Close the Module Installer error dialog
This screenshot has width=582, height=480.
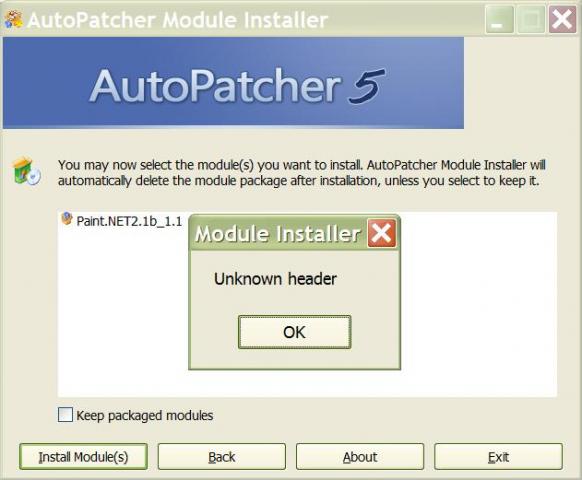[x=382, y=233]
